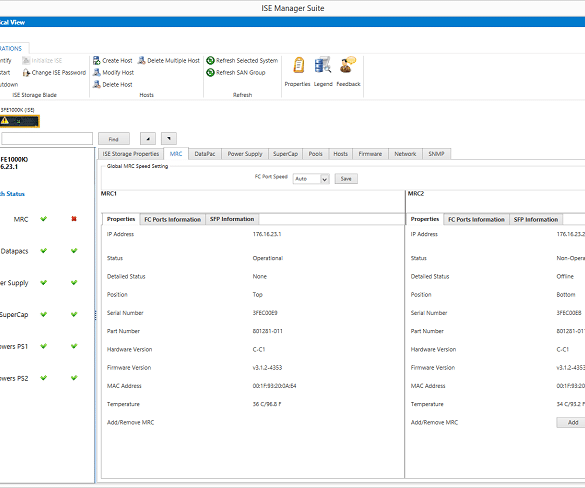The height and width of the screenshot is (488, 585).
Task: Click MRC1 serial number 3FEC00E9
Action: [265, 313]
